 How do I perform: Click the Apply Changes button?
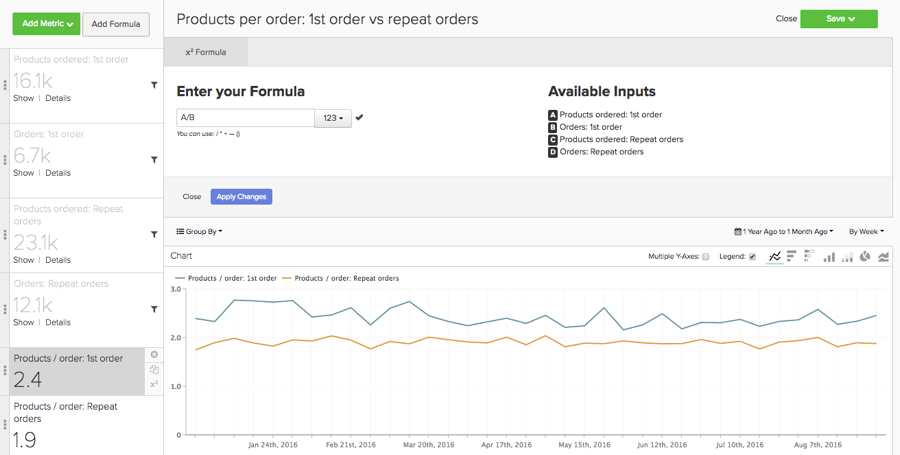click(x=241, y=197)
